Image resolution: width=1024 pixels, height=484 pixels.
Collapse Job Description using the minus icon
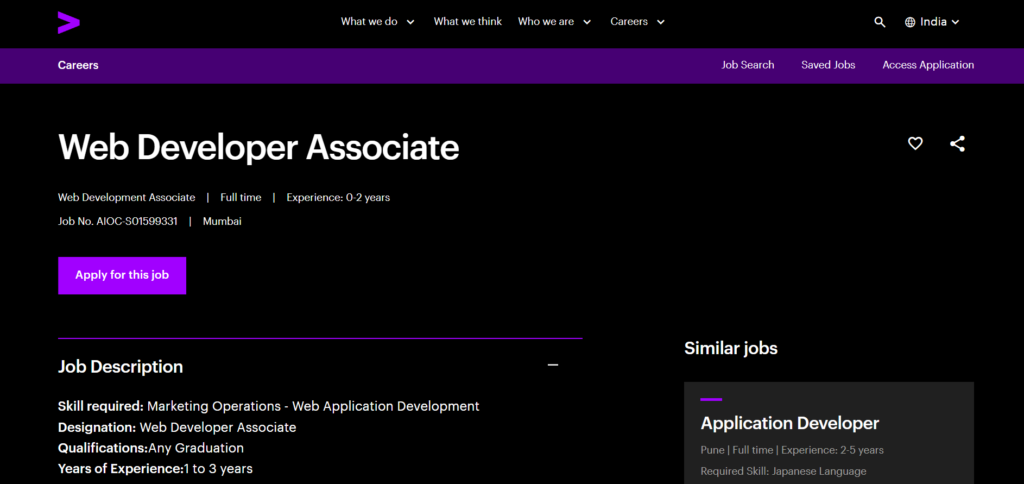click(553, 366)
